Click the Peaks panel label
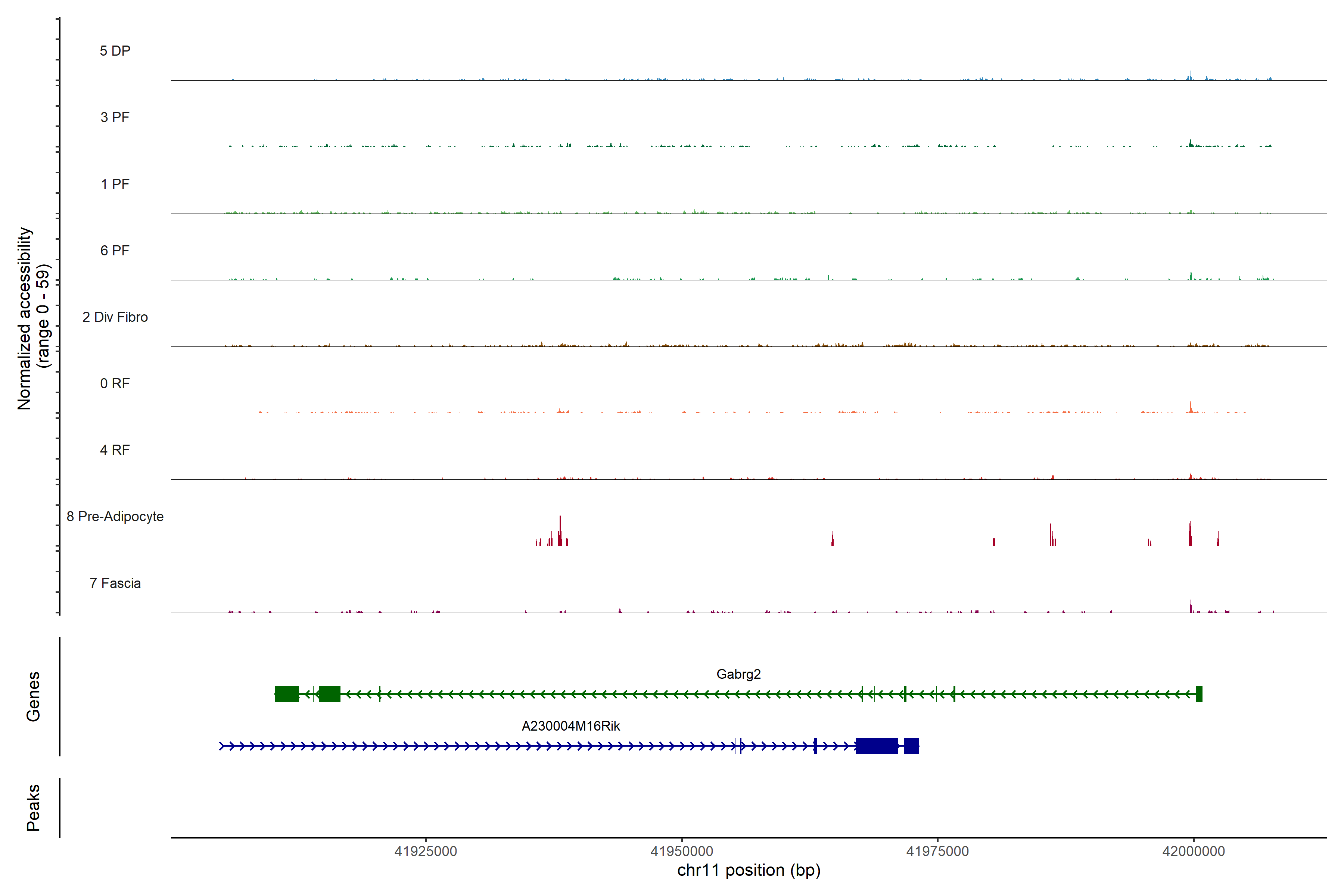This screenshot has width=1344, height=896. point(33,808)
